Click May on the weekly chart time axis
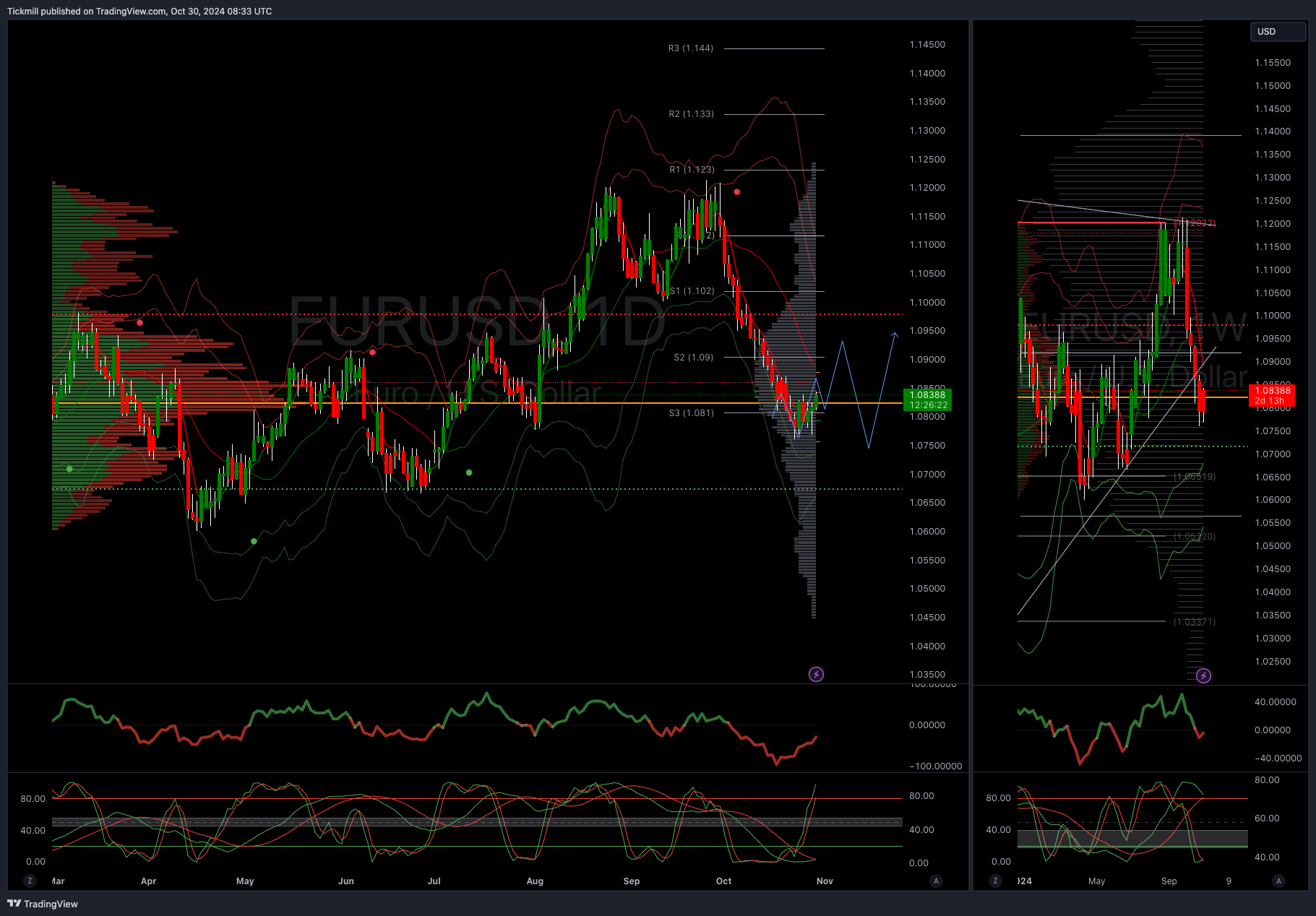This screenshot has width=1316, height=916. click(x=1096, y=881)
